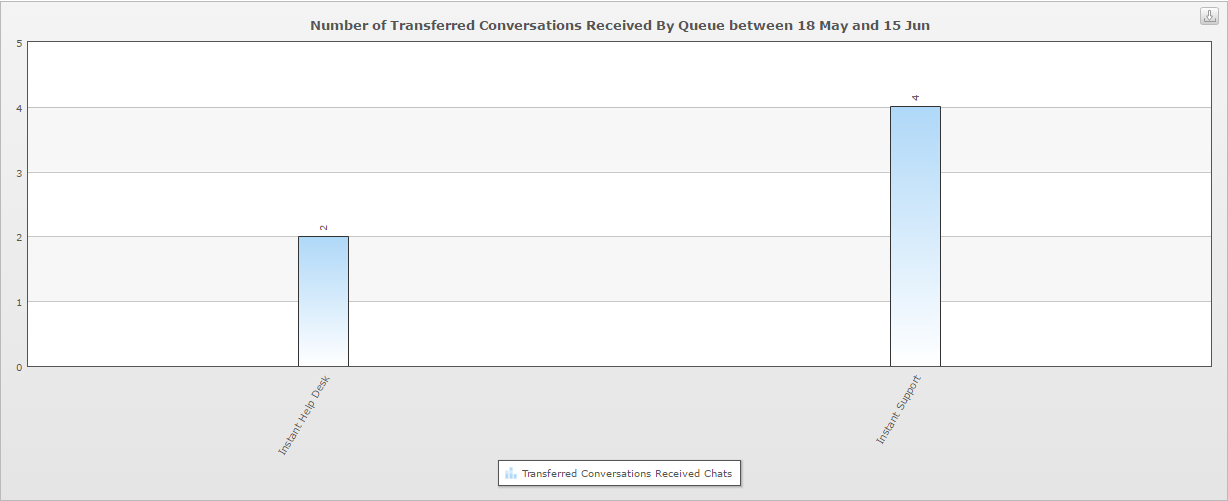The width and height of the screenshot is (1228, 501).
Task: Click y-axis tick label 3
Action: [19, 173]
